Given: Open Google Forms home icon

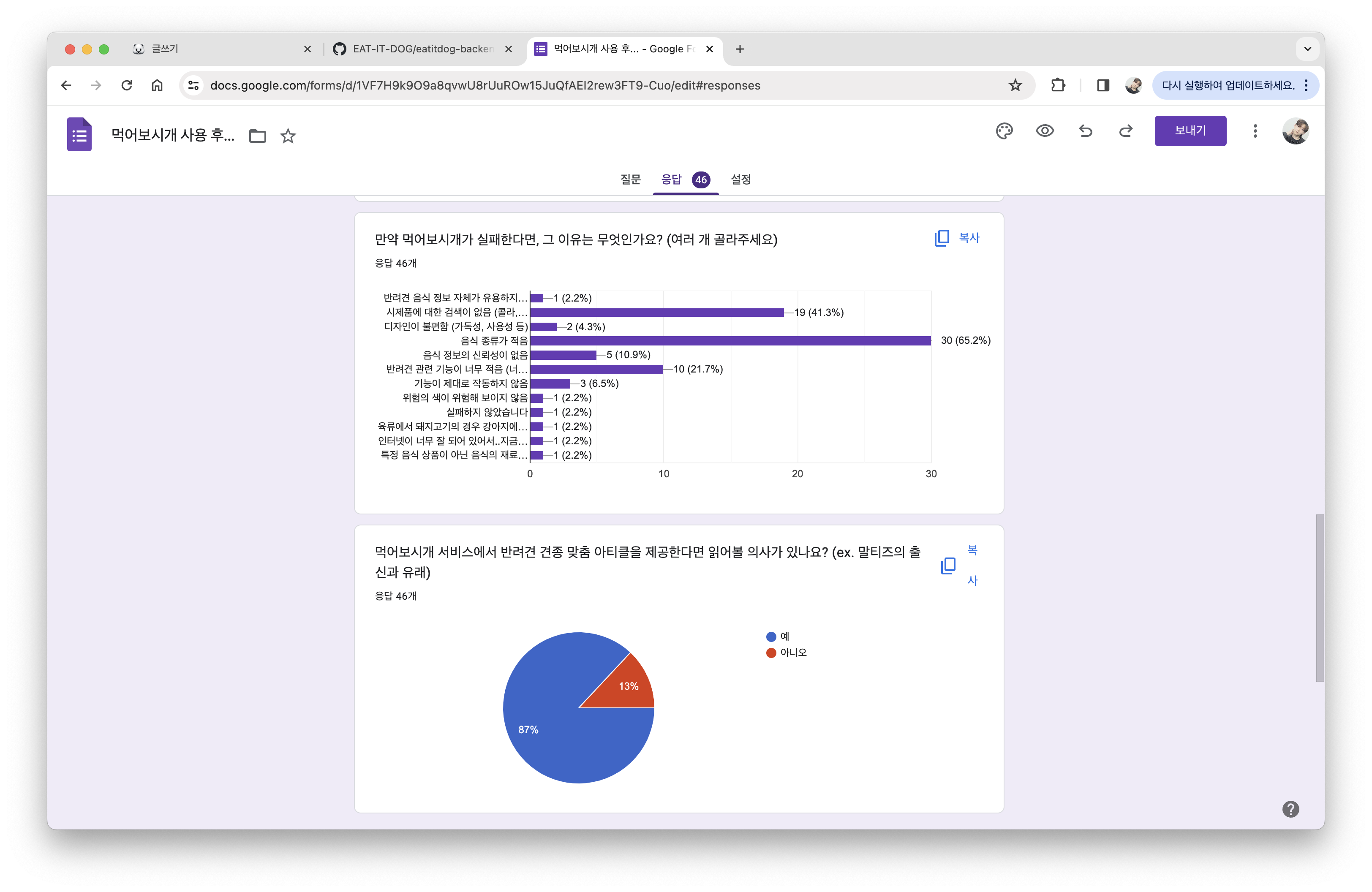Looking at the screenshot, I should tap(79, 134).
